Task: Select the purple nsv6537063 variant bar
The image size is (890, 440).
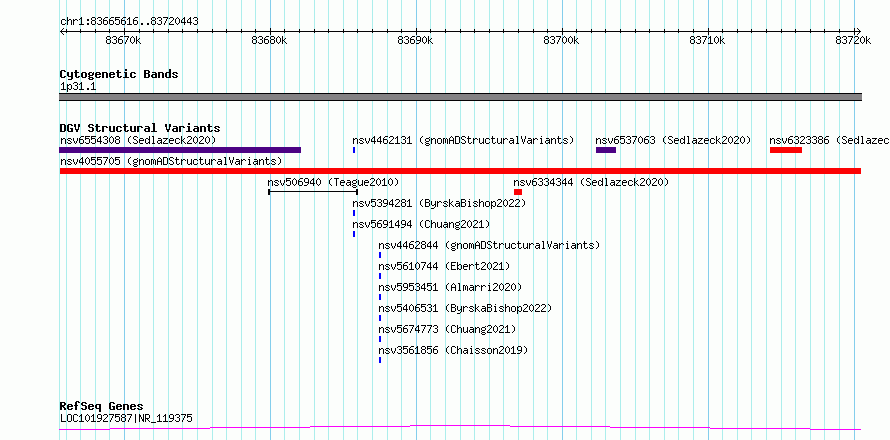Action: click(606, 150)
